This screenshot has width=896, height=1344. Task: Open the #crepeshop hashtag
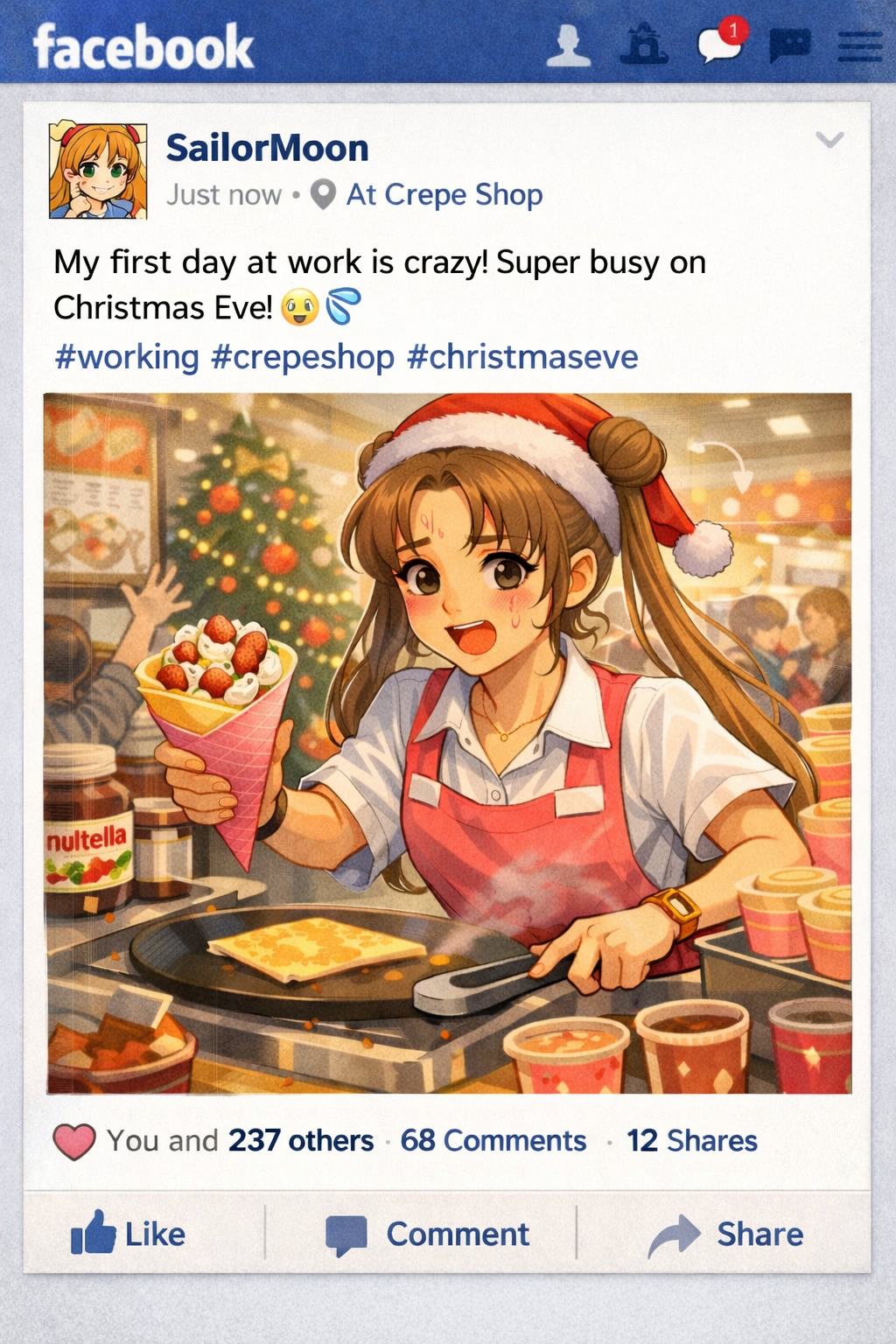coord(303,357)
